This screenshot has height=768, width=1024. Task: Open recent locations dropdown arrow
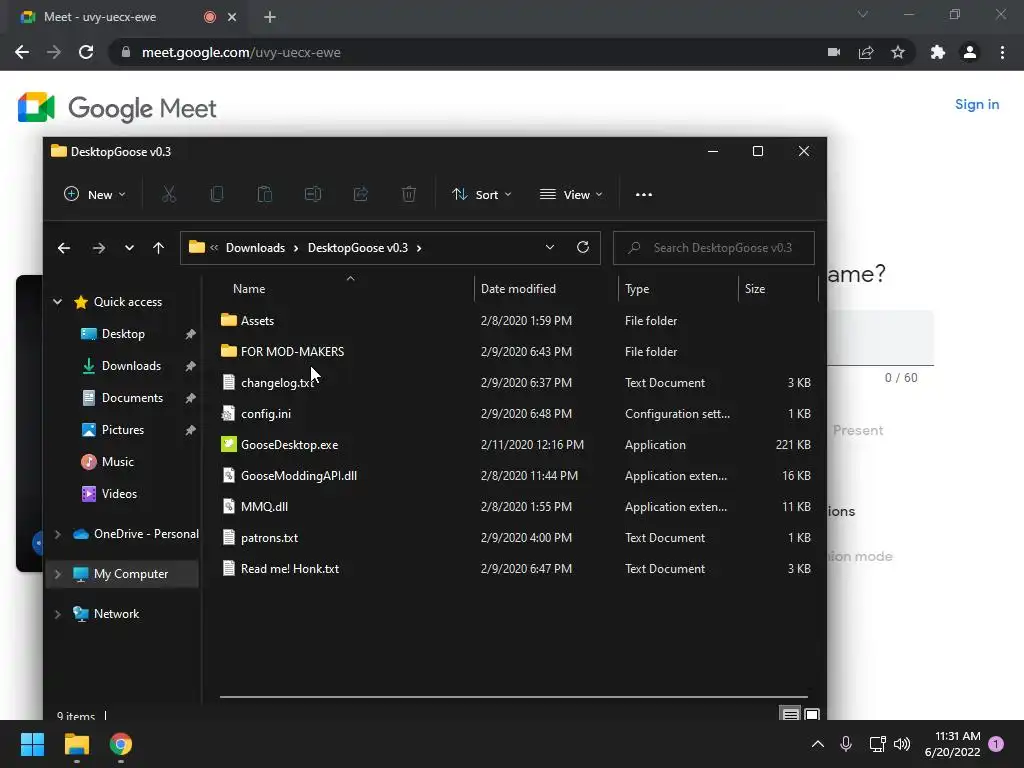point(129,248)
